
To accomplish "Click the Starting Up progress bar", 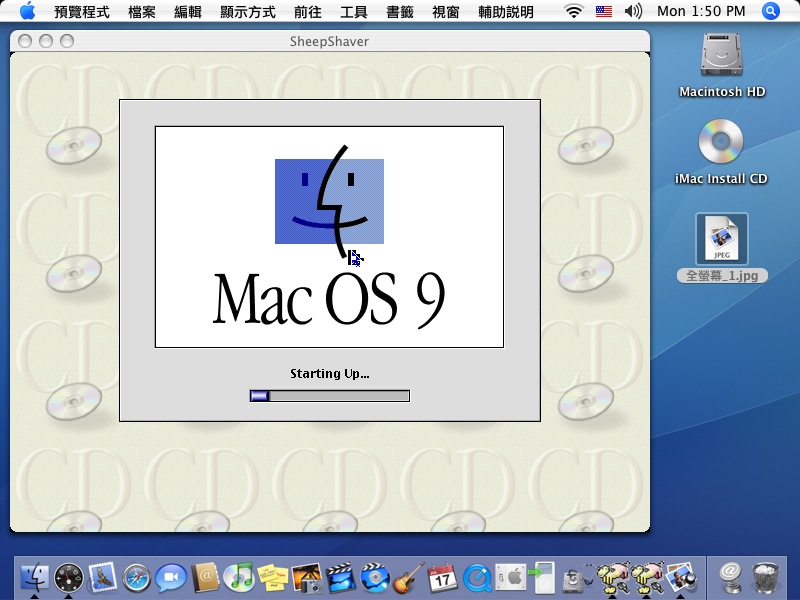I will pos(330,395).
